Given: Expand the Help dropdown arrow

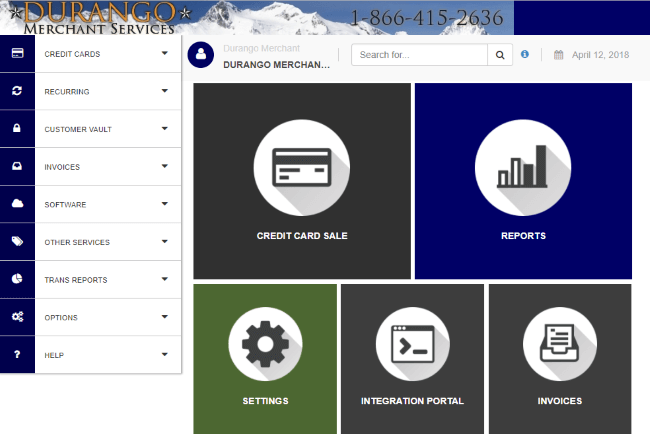Looking at the screenshot, I should (165, 354).
